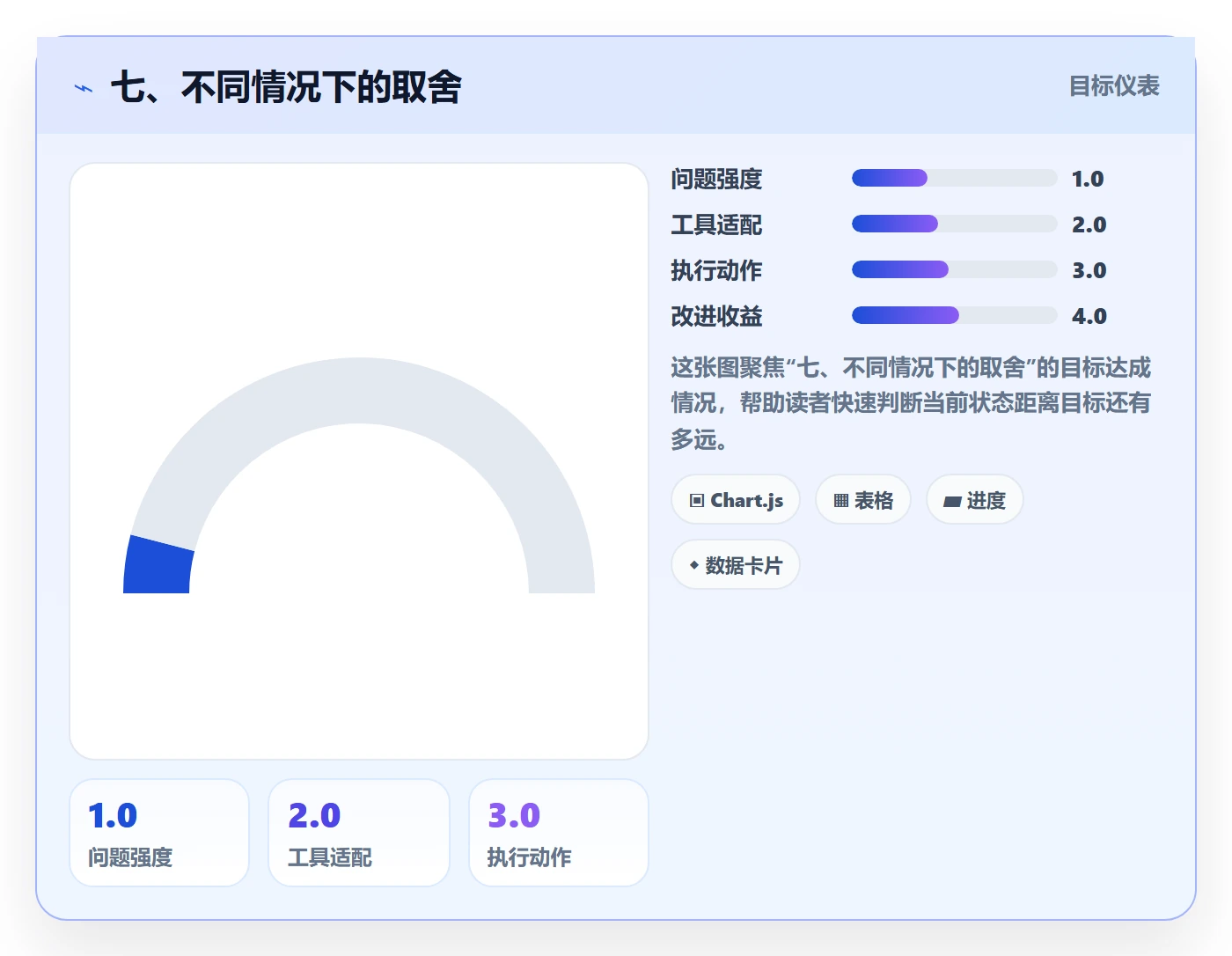Image resolution: width=1232 pixels, height=956 pixels.
Task: Click the diamond icon in 数据卡片 chip
Action: (694, 565)
